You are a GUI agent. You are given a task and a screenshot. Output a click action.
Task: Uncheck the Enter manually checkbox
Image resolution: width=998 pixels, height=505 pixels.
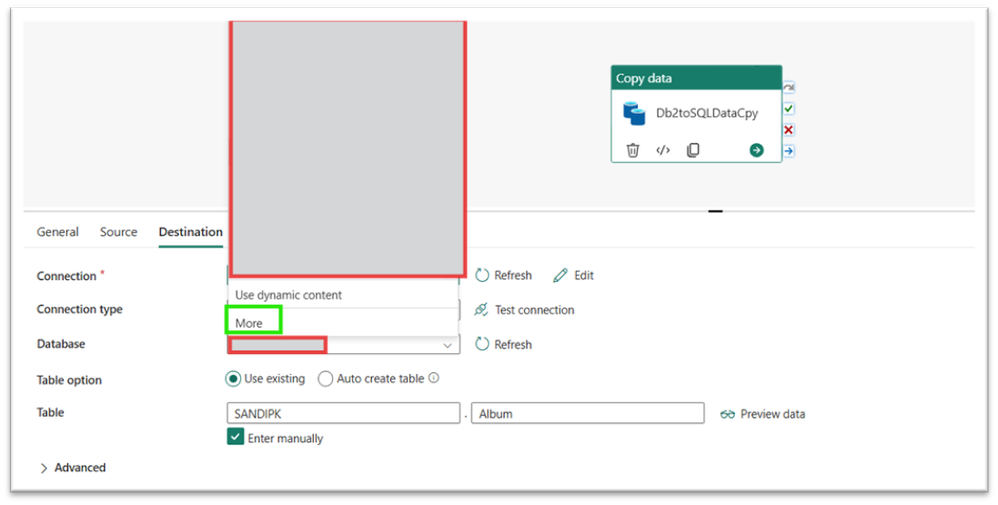(235, 437)
